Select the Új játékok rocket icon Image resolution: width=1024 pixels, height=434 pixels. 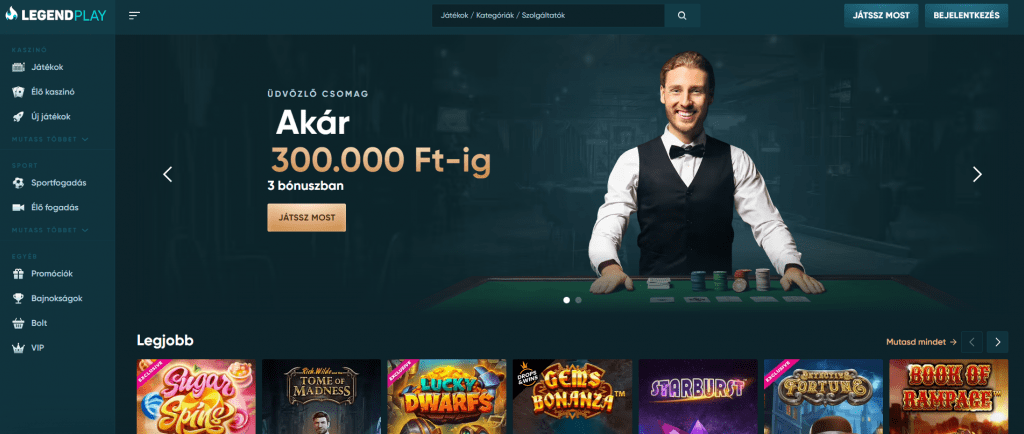coord(18,117)
